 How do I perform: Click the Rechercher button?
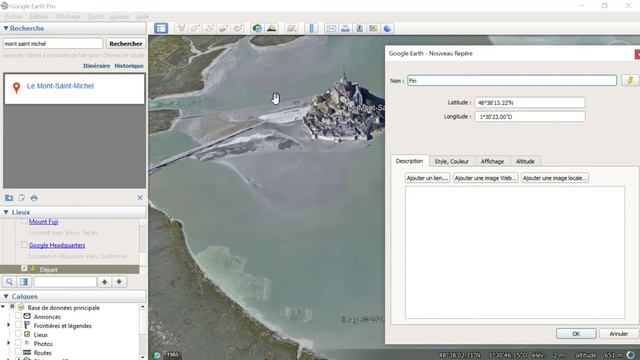pyautogui.click(x=126, y=44)
